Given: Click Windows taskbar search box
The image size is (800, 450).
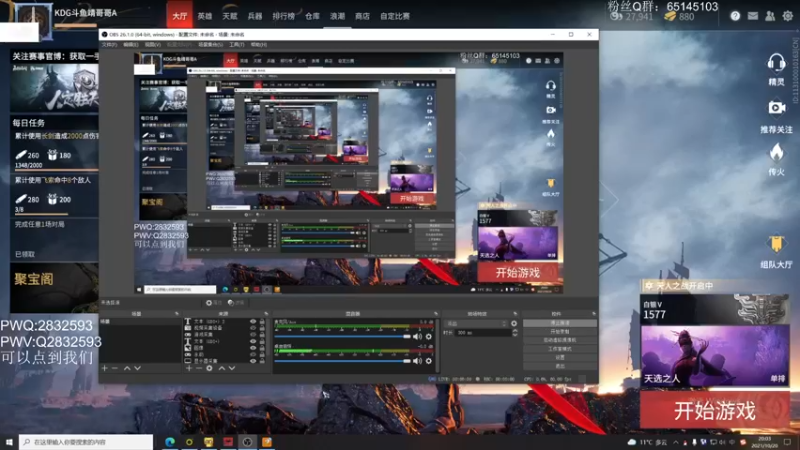Looking at the screenshot, I should pos(86,442).
